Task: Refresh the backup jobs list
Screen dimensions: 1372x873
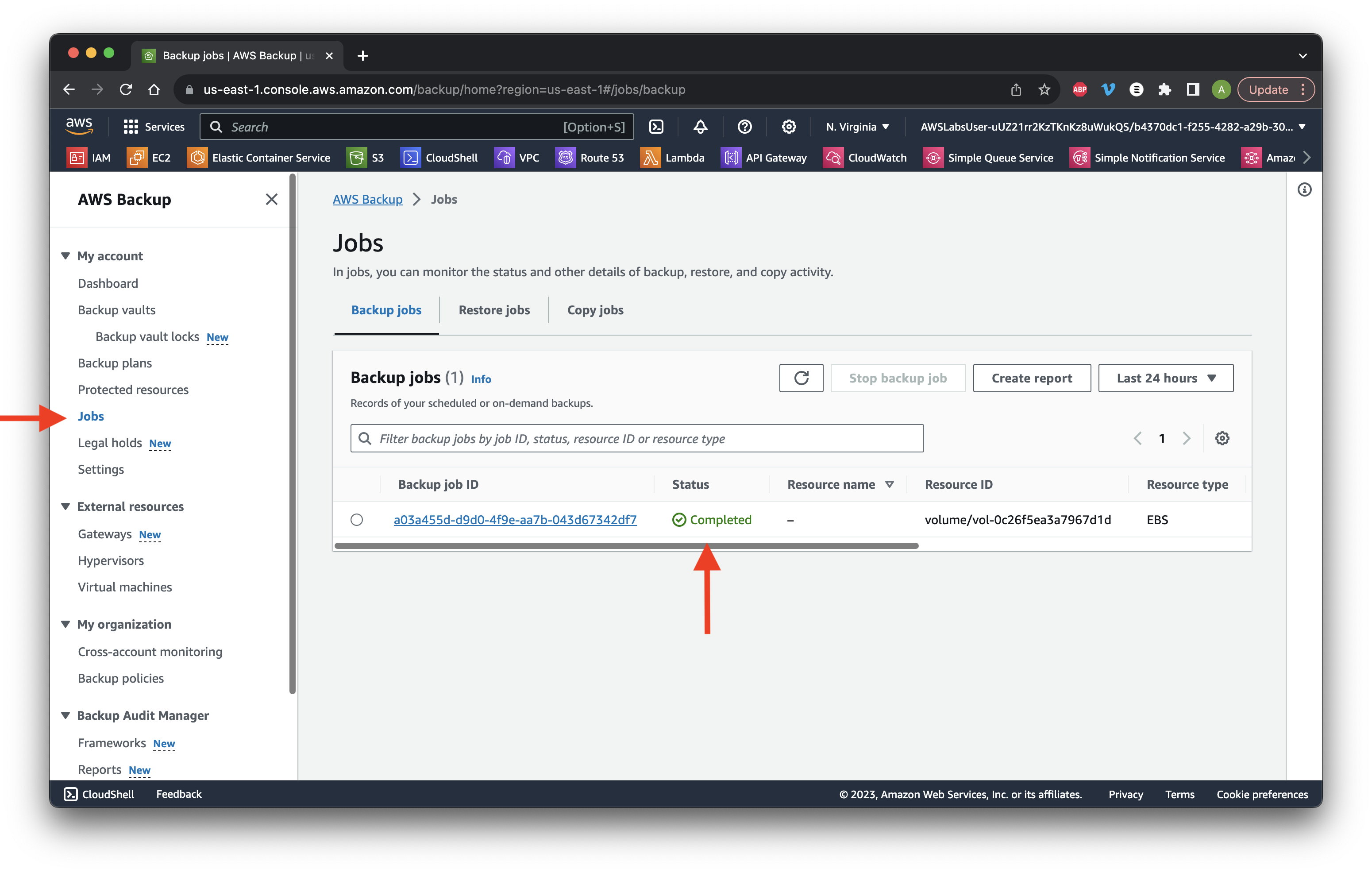Action: [801, 378]
